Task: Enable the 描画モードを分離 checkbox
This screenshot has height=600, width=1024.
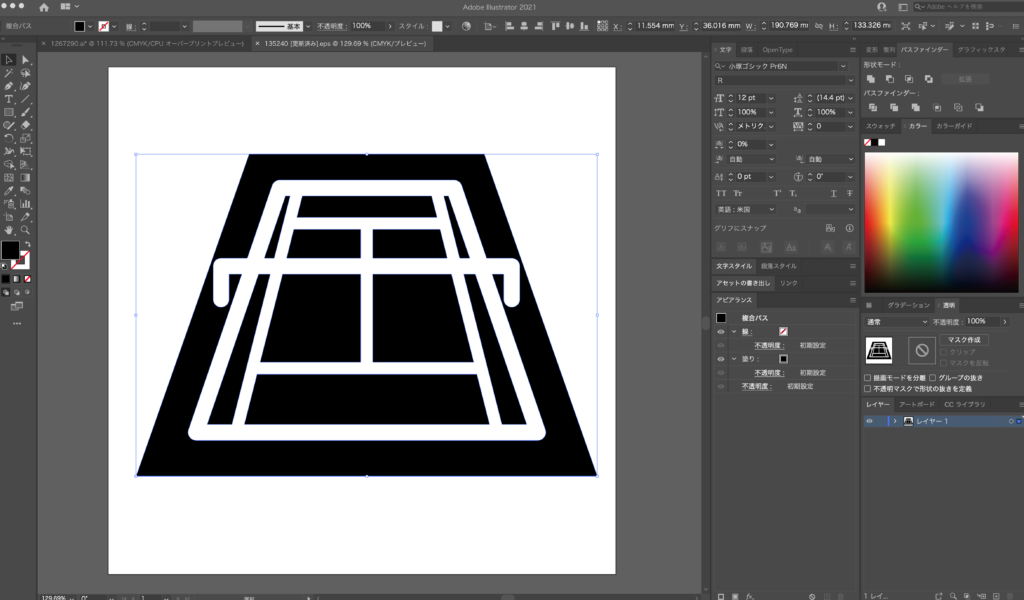Action: [x=868, y=378]
